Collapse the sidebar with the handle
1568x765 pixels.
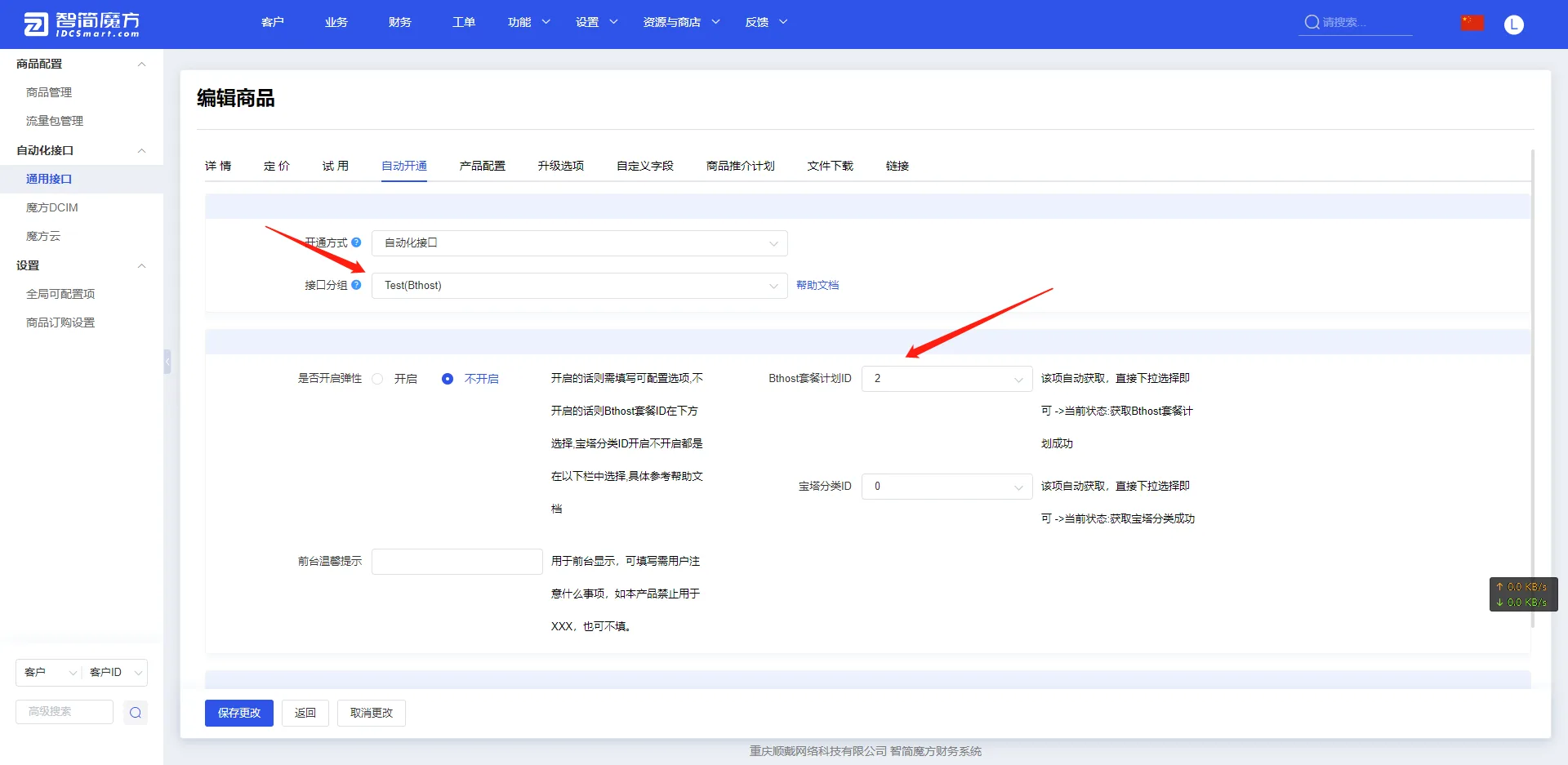tap(167, 361)
